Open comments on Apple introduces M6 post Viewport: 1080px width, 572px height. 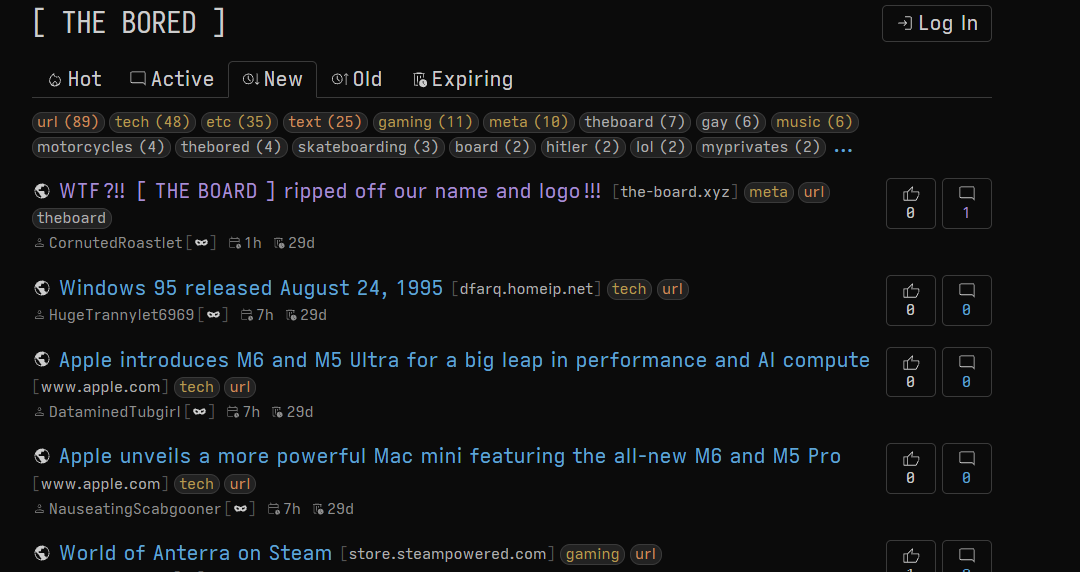click(966, 372)
